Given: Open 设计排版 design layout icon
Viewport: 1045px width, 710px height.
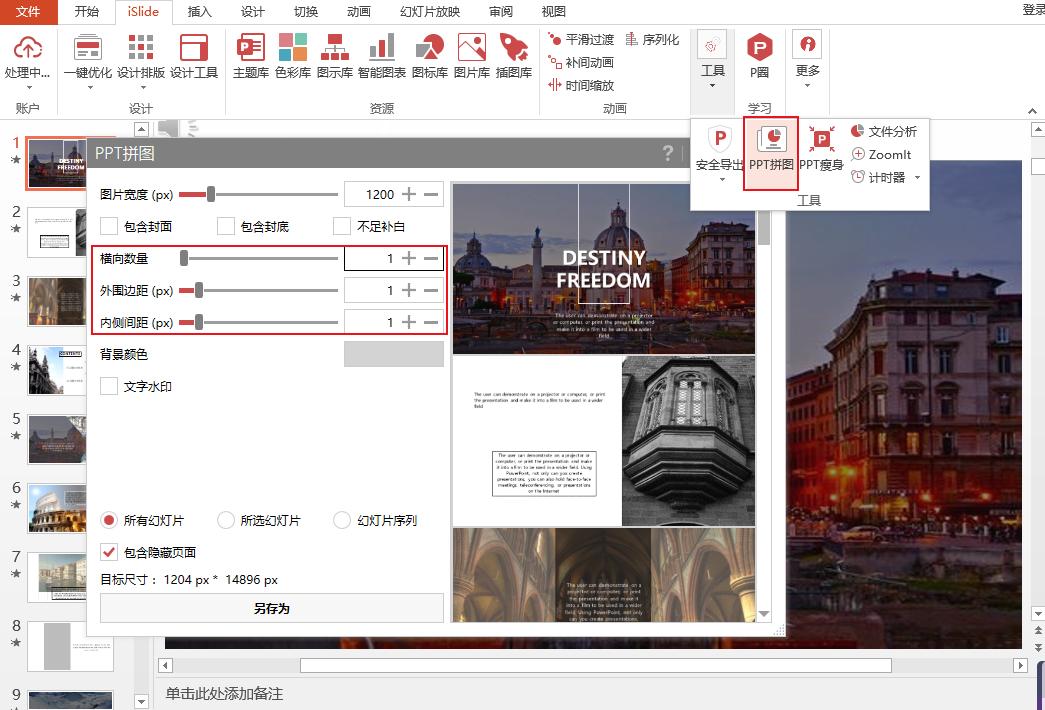Looking at the screenshot, I should pyautogui.click(x=141, y=48).
